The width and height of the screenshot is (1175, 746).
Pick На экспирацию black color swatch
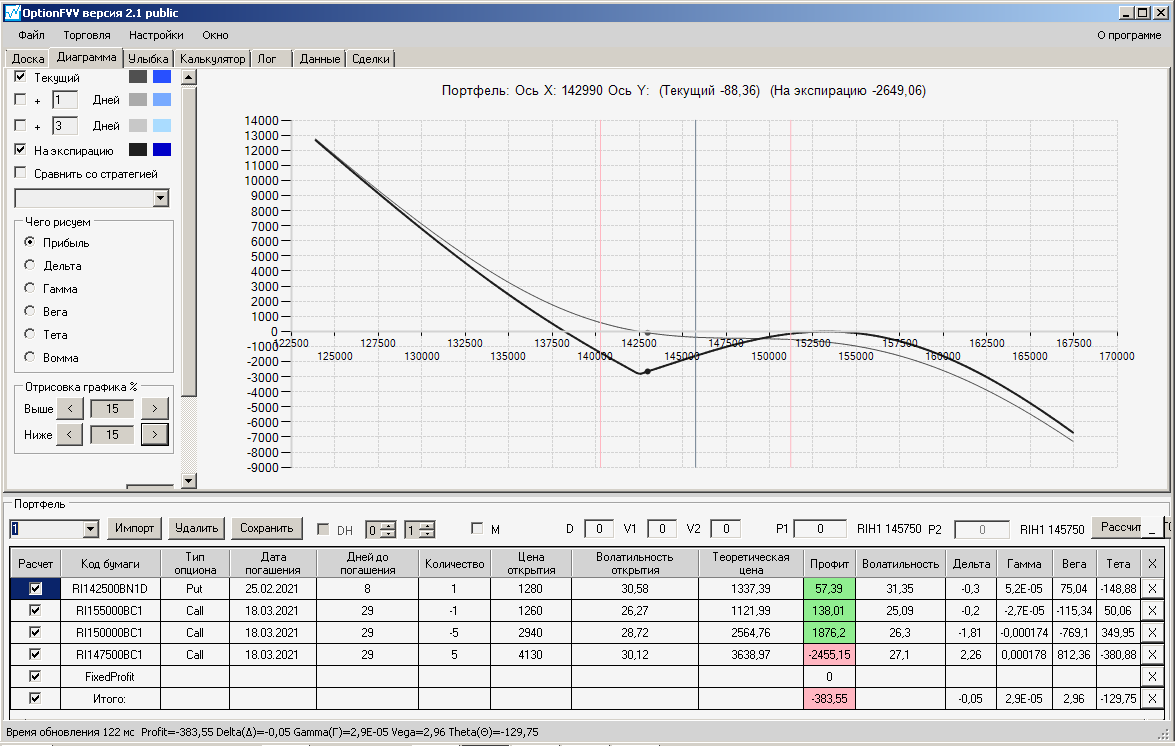point(138,150)
